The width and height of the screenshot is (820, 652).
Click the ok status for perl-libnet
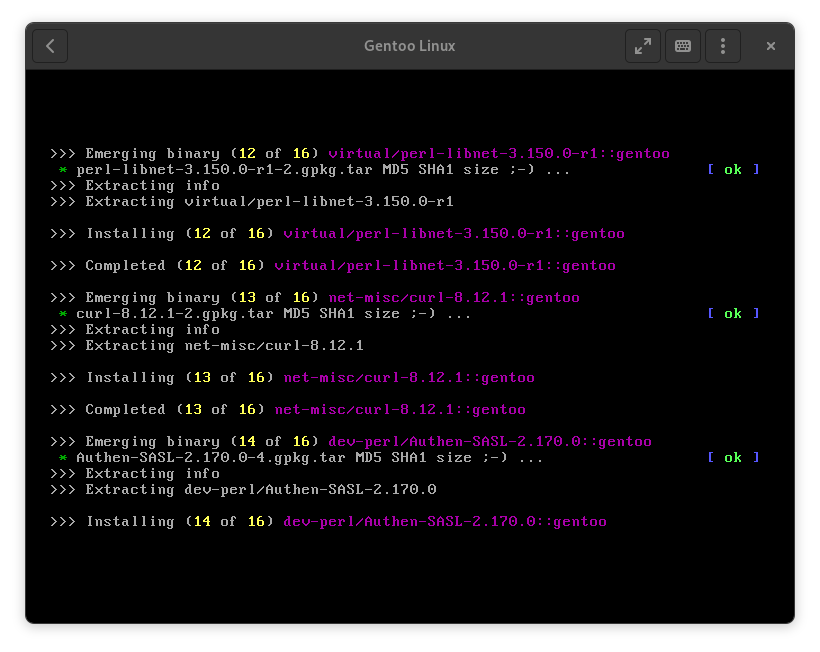click(733, 169)
